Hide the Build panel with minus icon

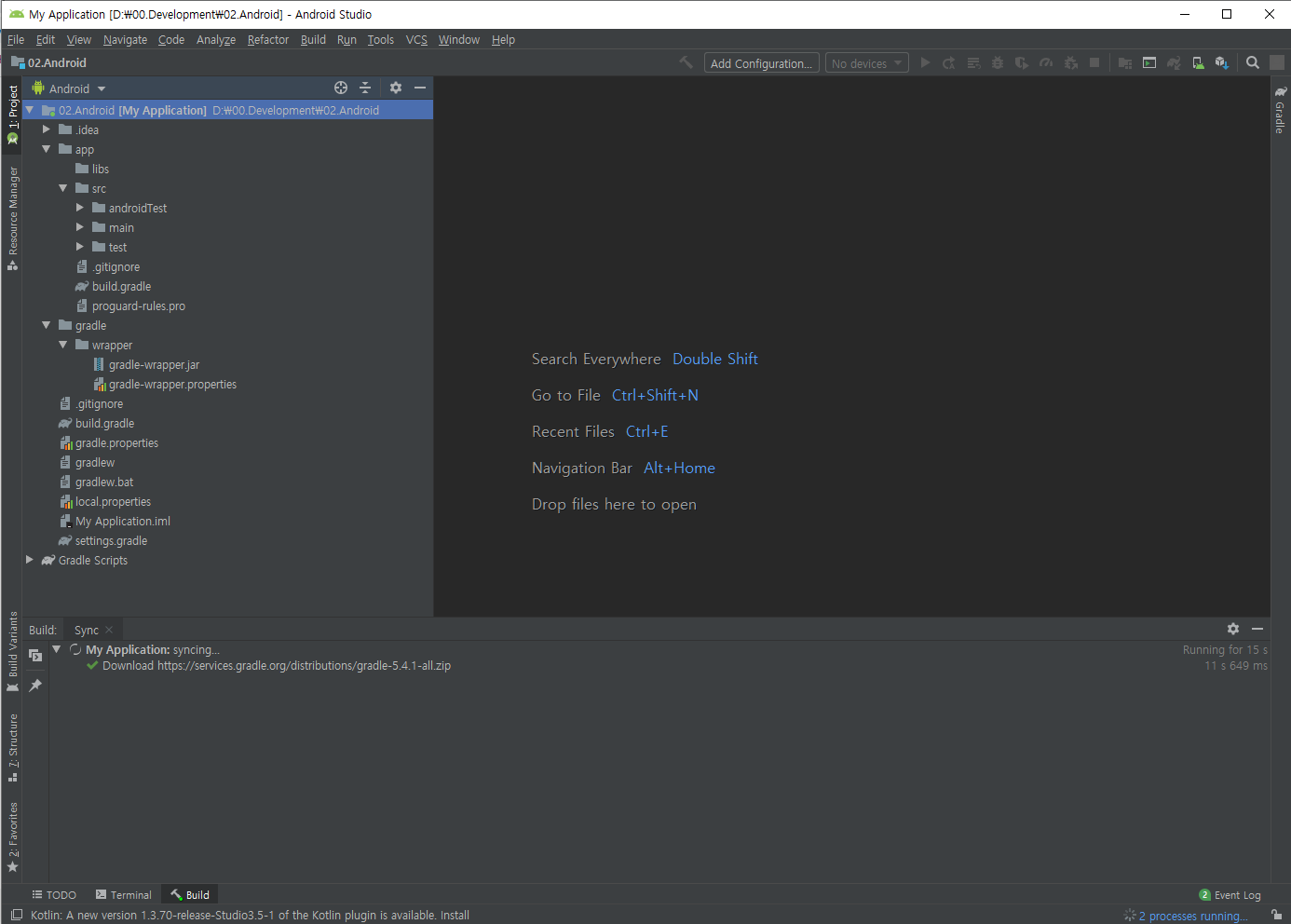coord(1257,629)
